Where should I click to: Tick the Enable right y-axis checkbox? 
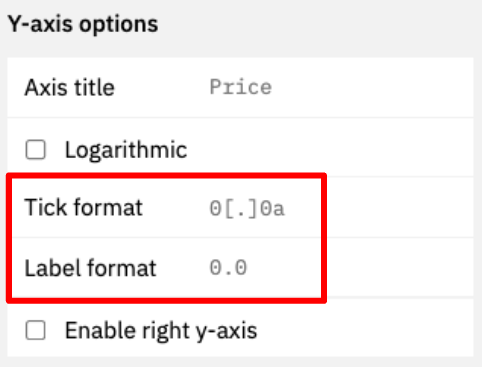click(x=35, y=330)
